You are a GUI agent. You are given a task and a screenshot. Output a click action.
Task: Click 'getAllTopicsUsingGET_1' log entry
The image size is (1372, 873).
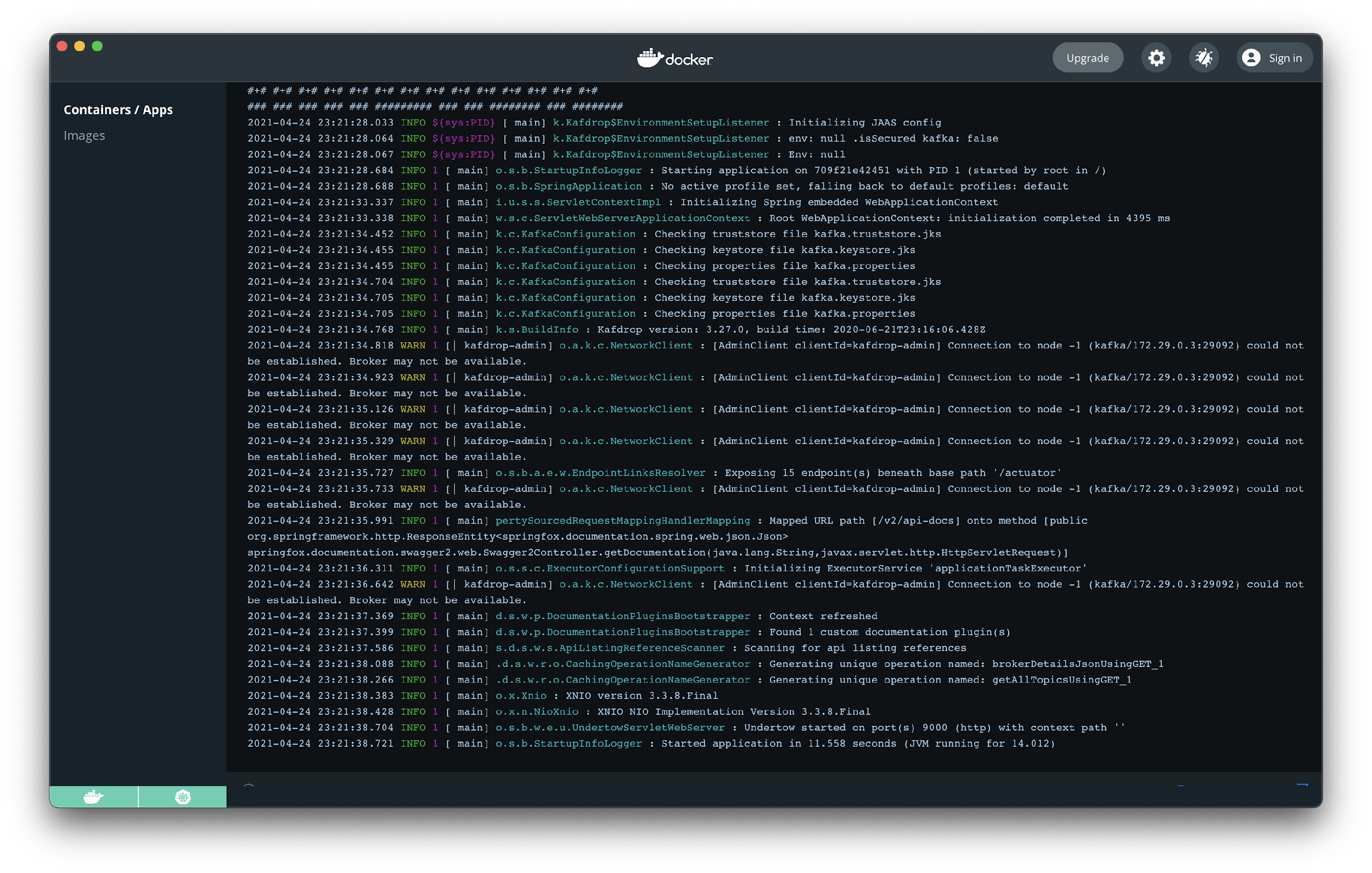pos(689,680)
